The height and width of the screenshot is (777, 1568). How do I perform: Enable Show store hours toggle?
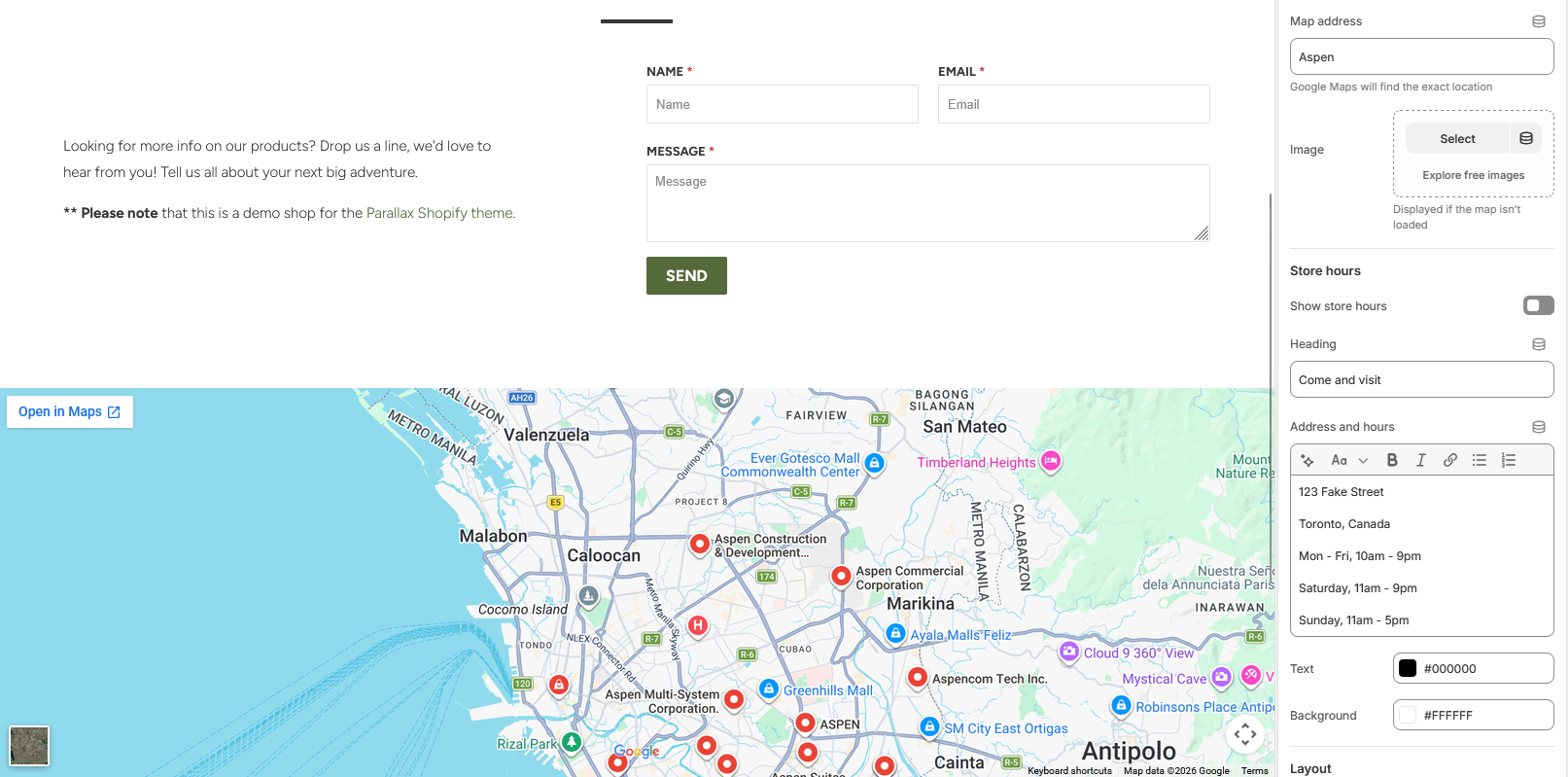coord(1539,305)
